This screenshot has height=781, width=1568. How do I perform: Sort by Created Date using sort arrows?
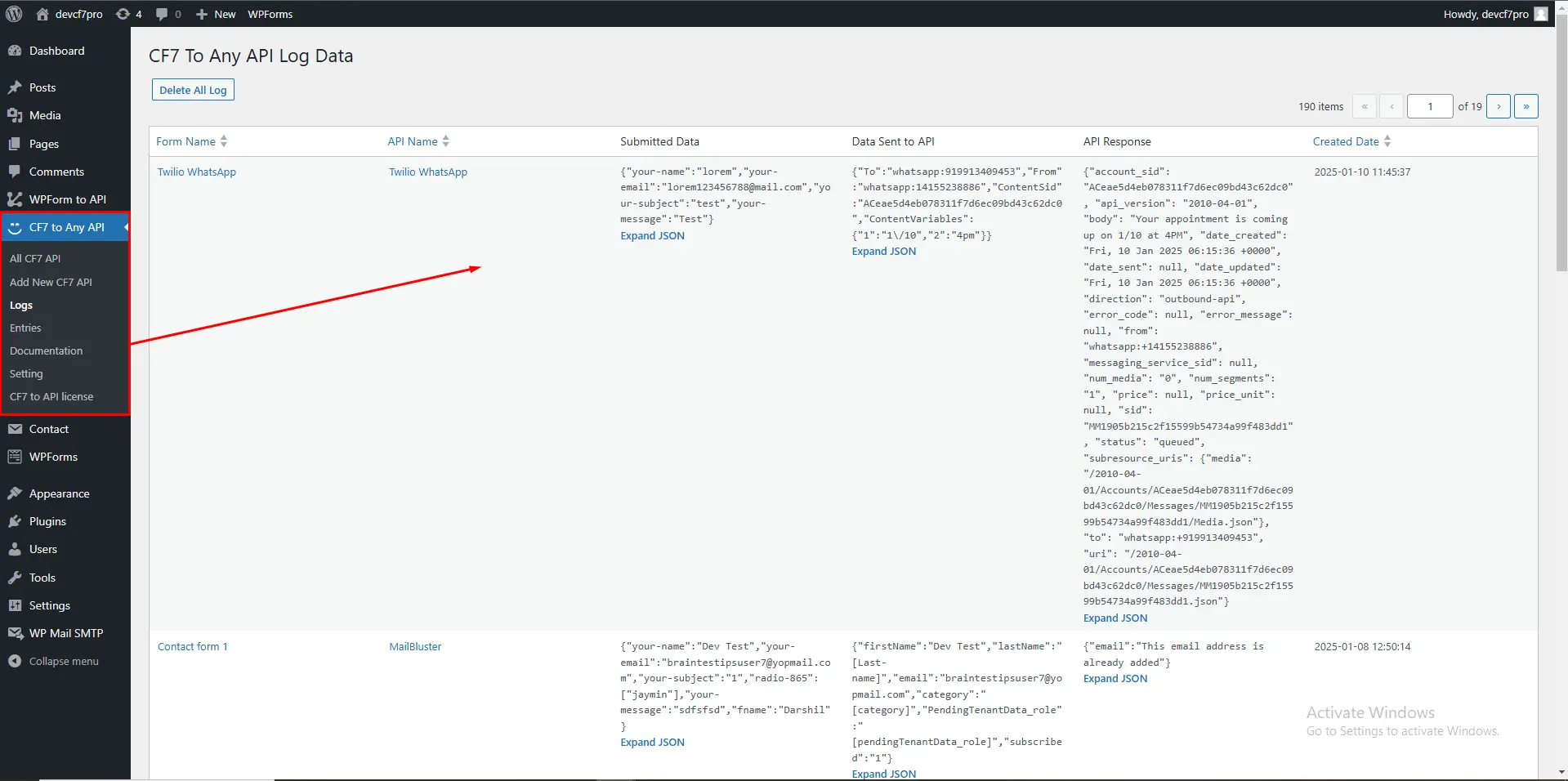(x=1387, y=141)
